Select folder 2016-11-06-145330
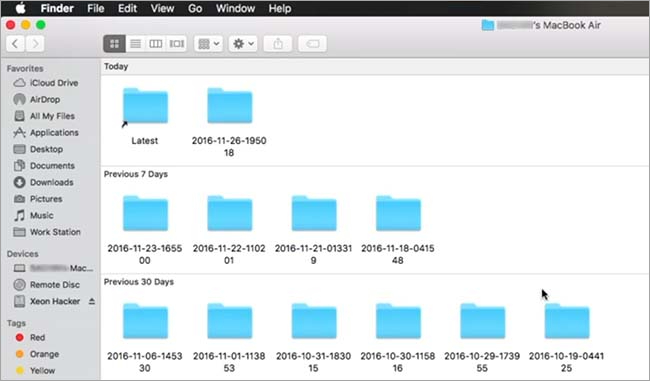Screen dimensions: 650x381 pos(145,321)
